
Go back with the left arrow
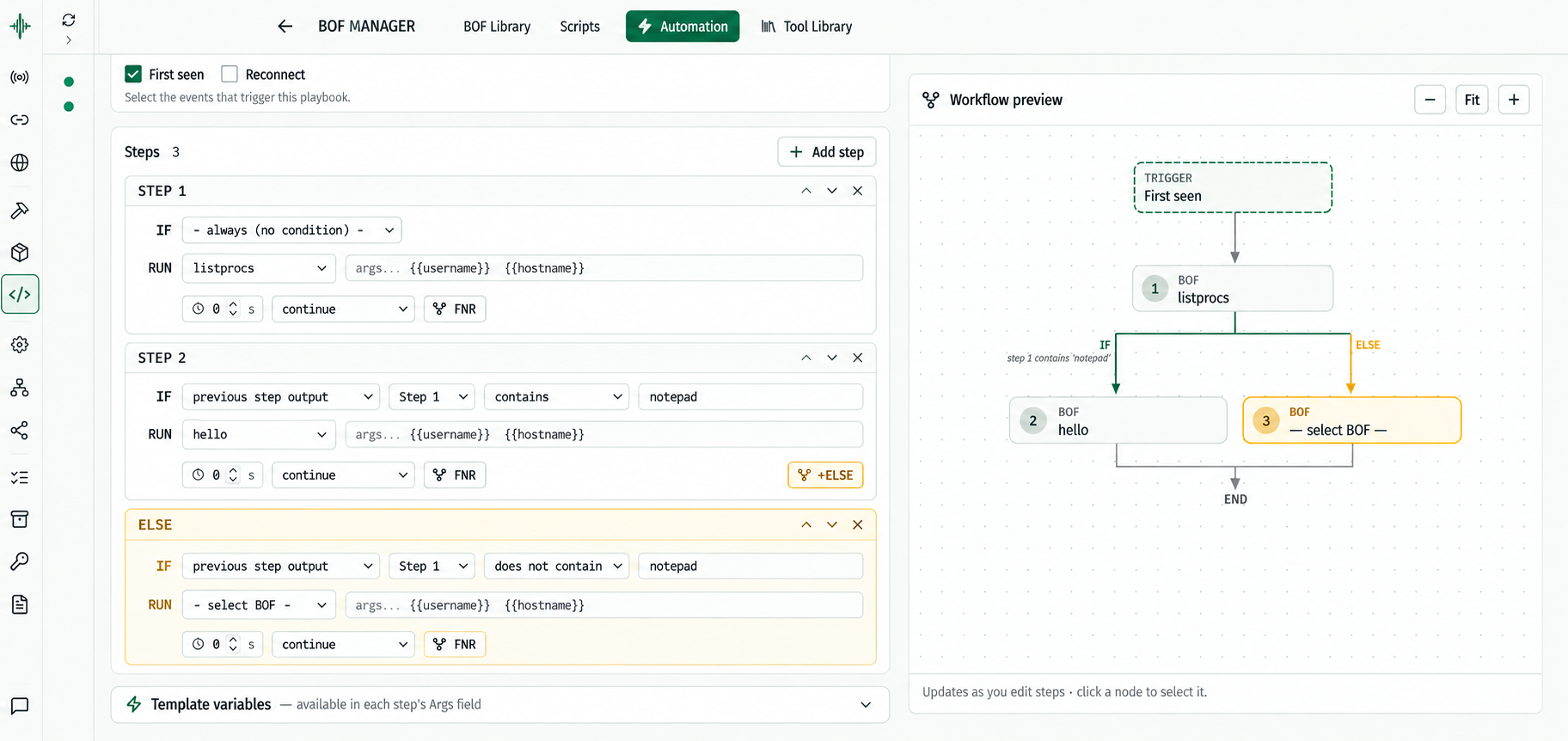click(x=285, y=27)
